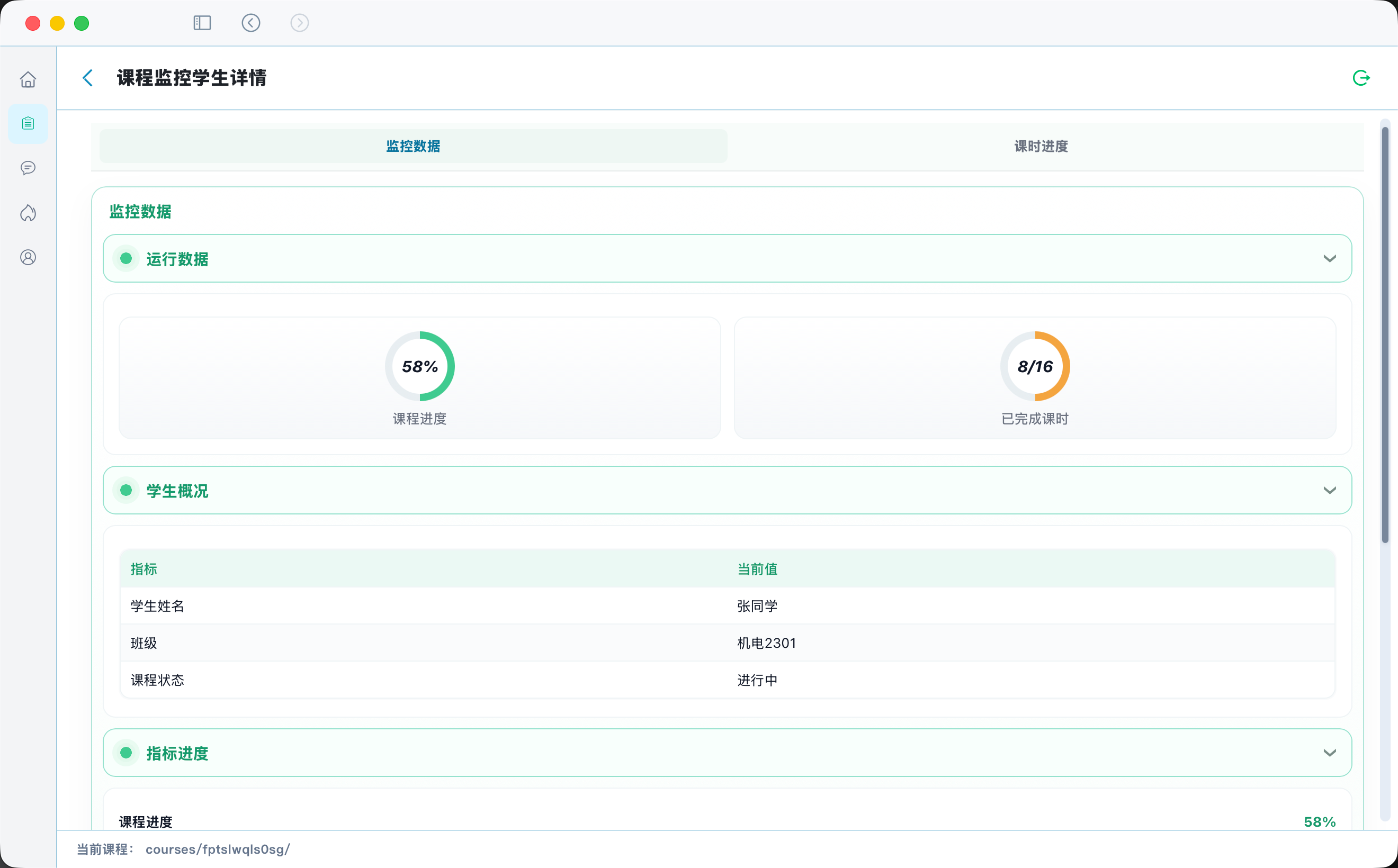Click the 机电2301 class value cell

(767, 643)
